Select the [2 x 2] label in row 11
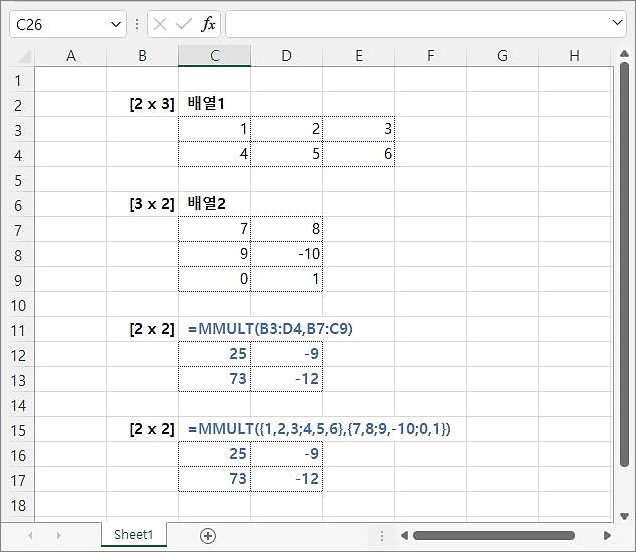The image size is (636, 552). coord(142,329)
